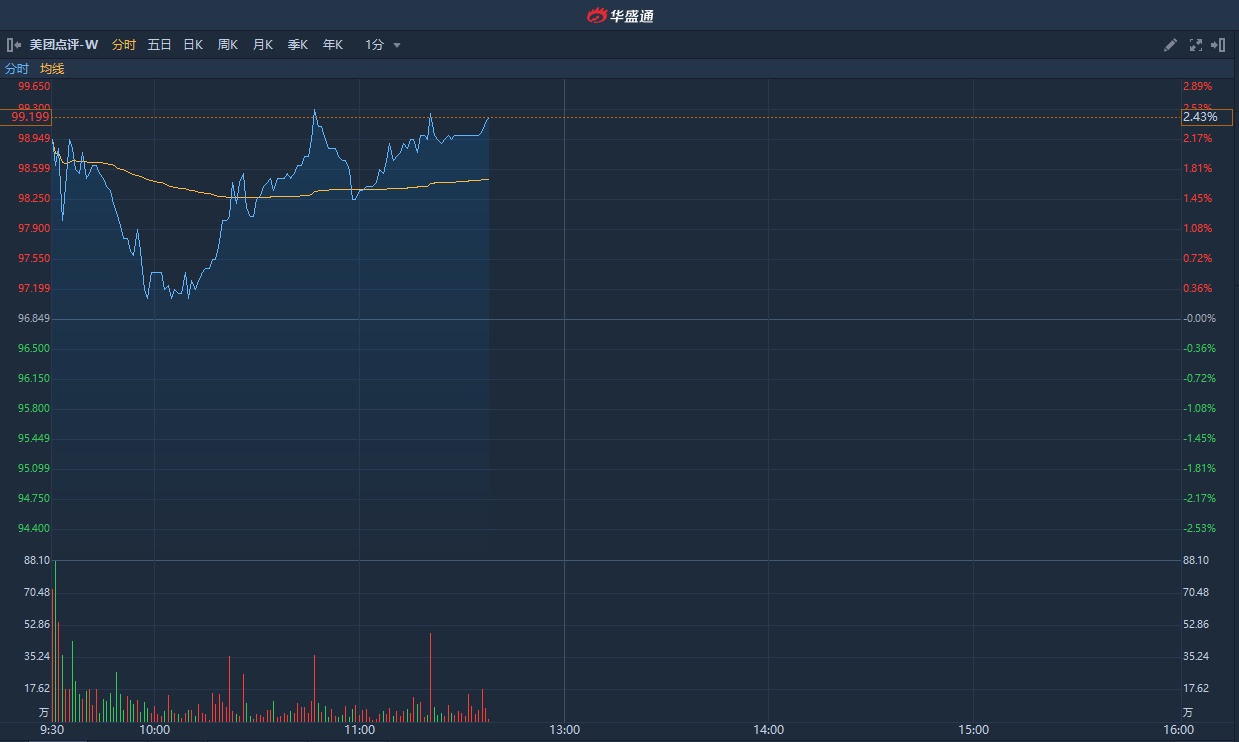Select the 周K candlestick tab
This screenshot has height=742, width=1239.
pos(228,45)
